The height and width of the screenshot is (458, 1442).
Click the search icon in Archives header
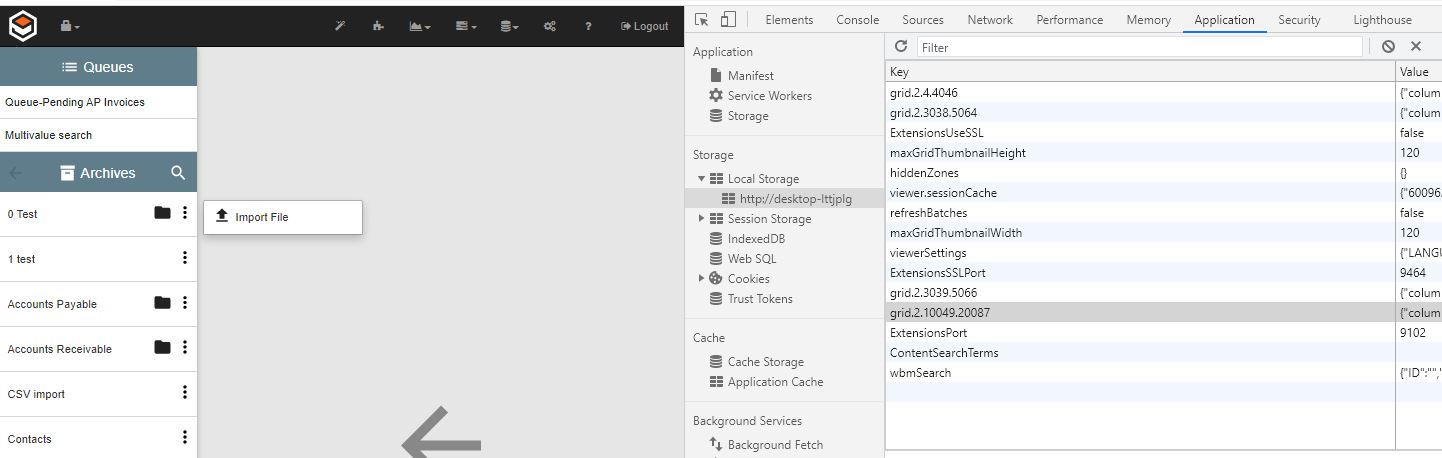pyautogui.click(x=178, y=173)
